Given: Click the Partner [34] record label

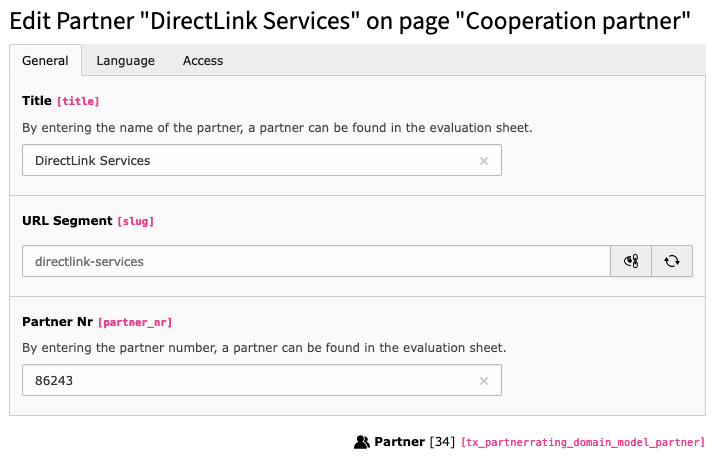Looking at the screenshot, I should click(x=414, y=442).
